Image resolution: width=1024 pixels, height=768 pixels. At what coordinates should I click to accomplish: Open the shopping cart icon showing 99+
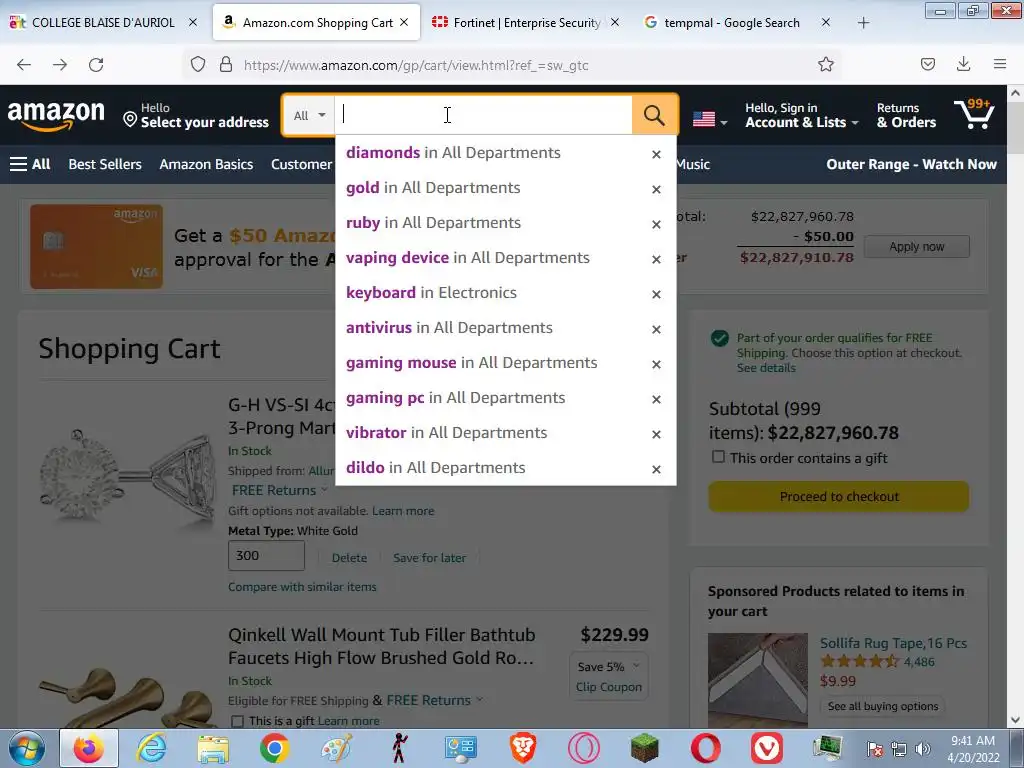coord(974,114)
